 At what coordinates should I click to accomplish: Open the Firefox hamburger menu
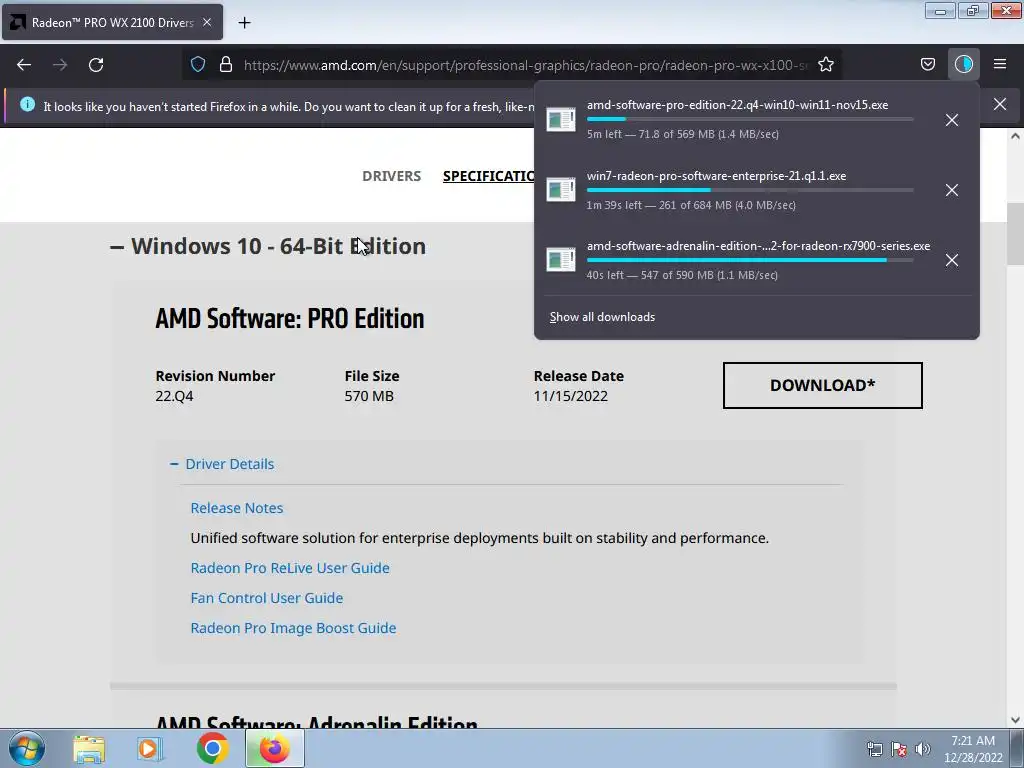pyautogui.click(x=1000, y=64)
